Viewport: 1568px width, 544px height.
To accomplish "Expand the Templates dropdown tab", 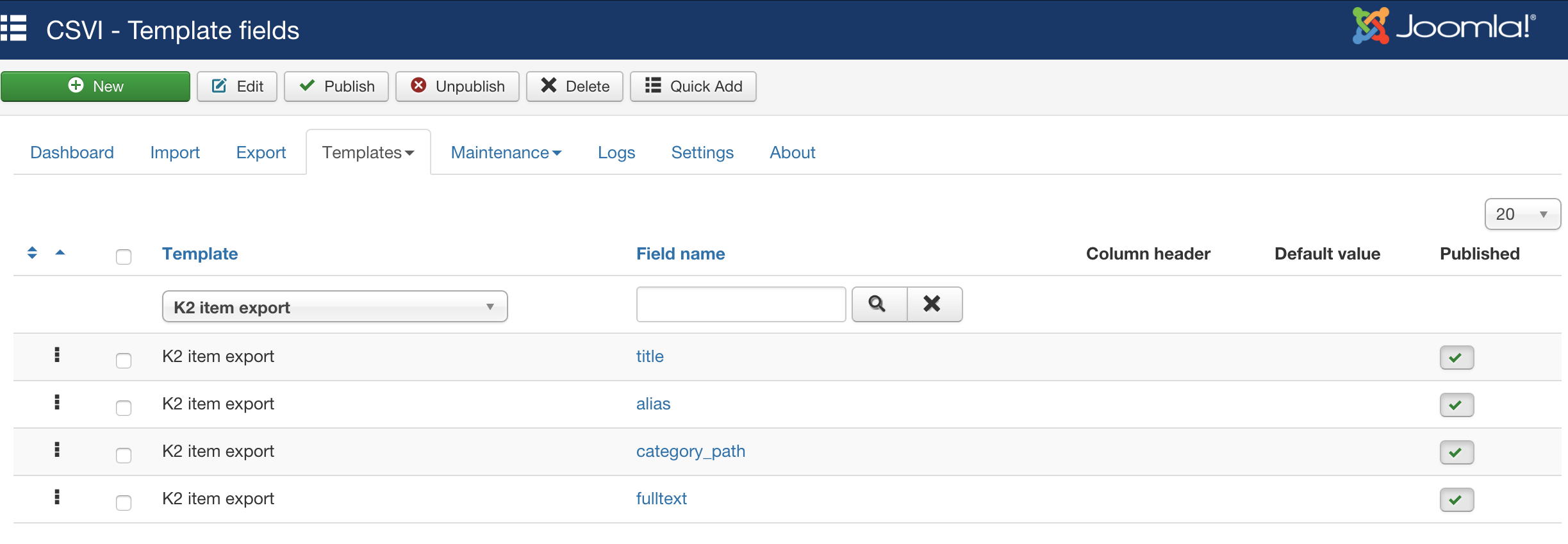I will pyautogui.click(x=368, y=152).
